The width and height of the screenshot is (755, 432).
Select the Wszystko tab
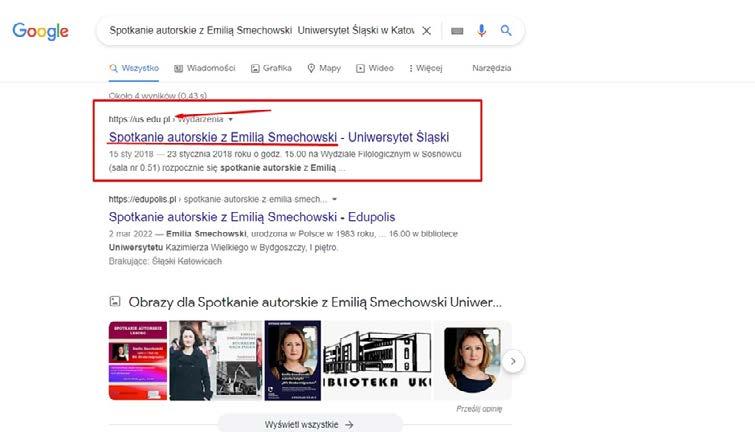tap(134, 68)
